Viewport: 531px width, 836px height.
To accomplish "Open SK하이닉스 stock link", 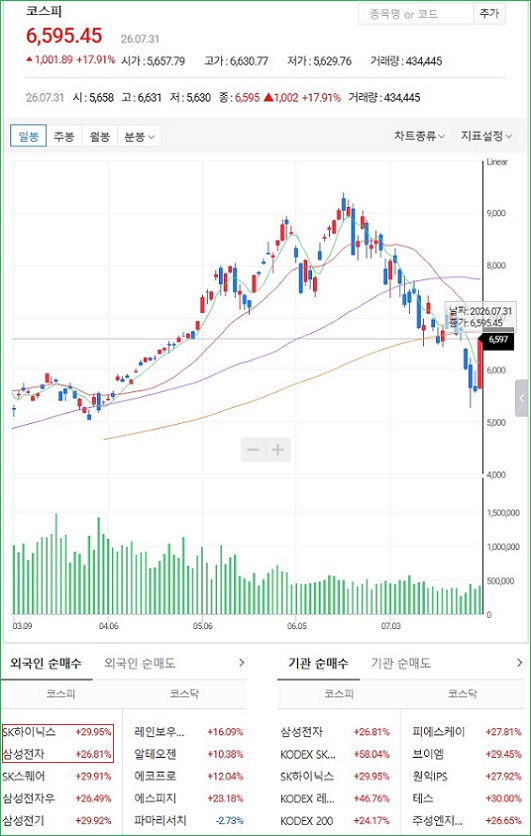I will coord(29,732).
